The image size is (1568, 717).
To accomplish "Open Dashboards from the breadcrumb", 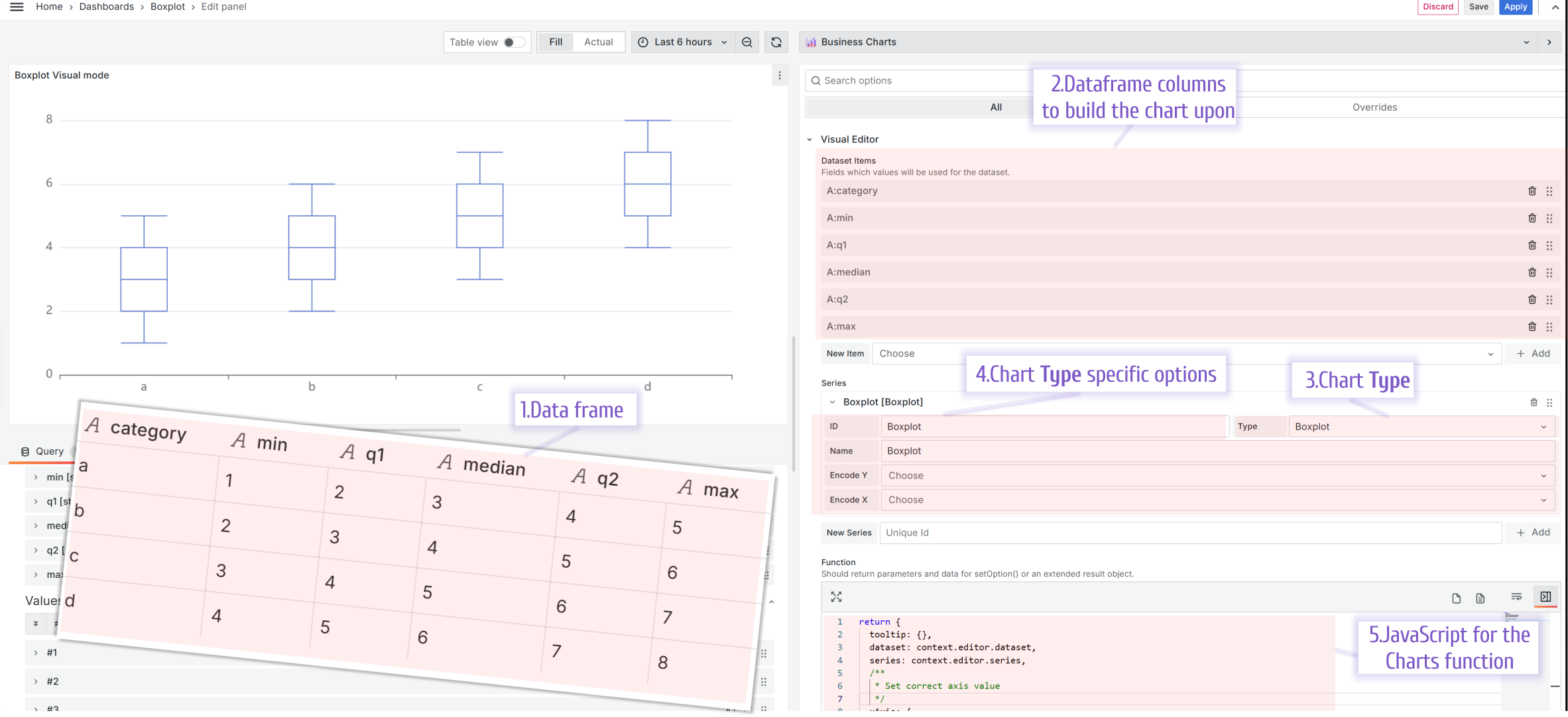I will (x=106, y=7).
